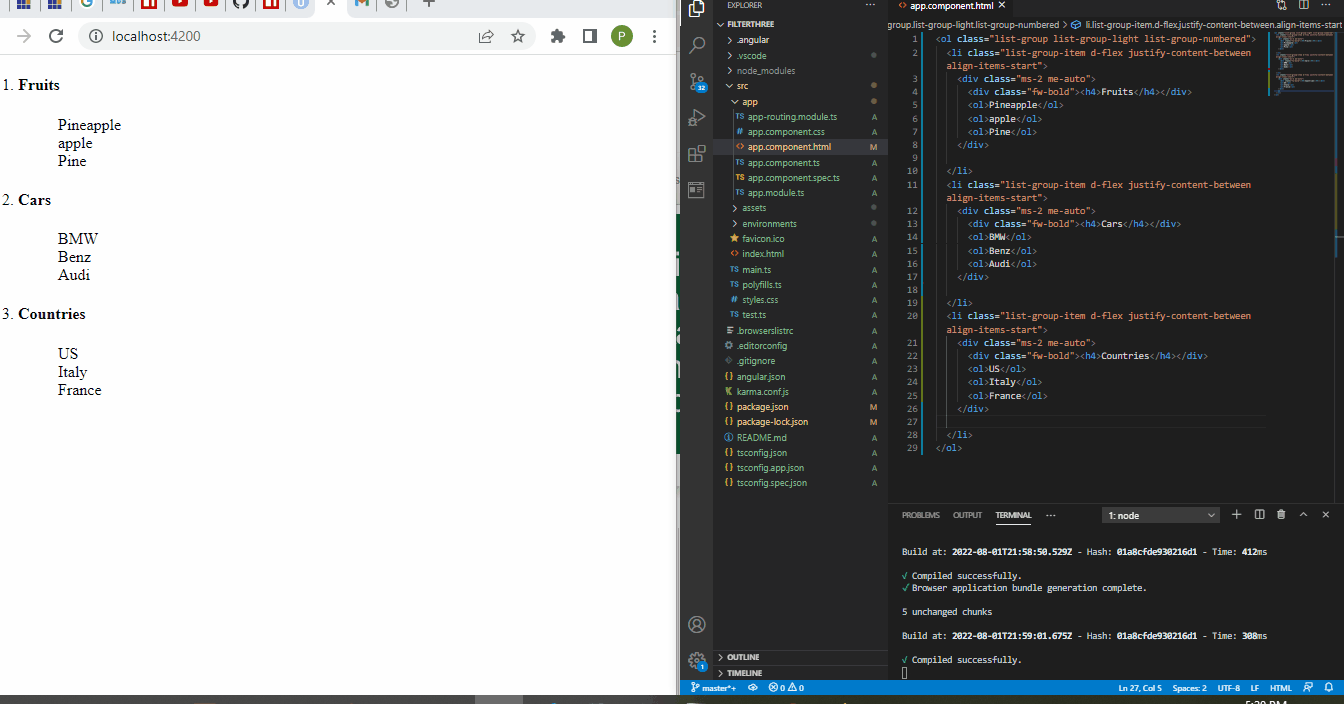Open the Extensions view in the activity bar

(x=697, y=154)
